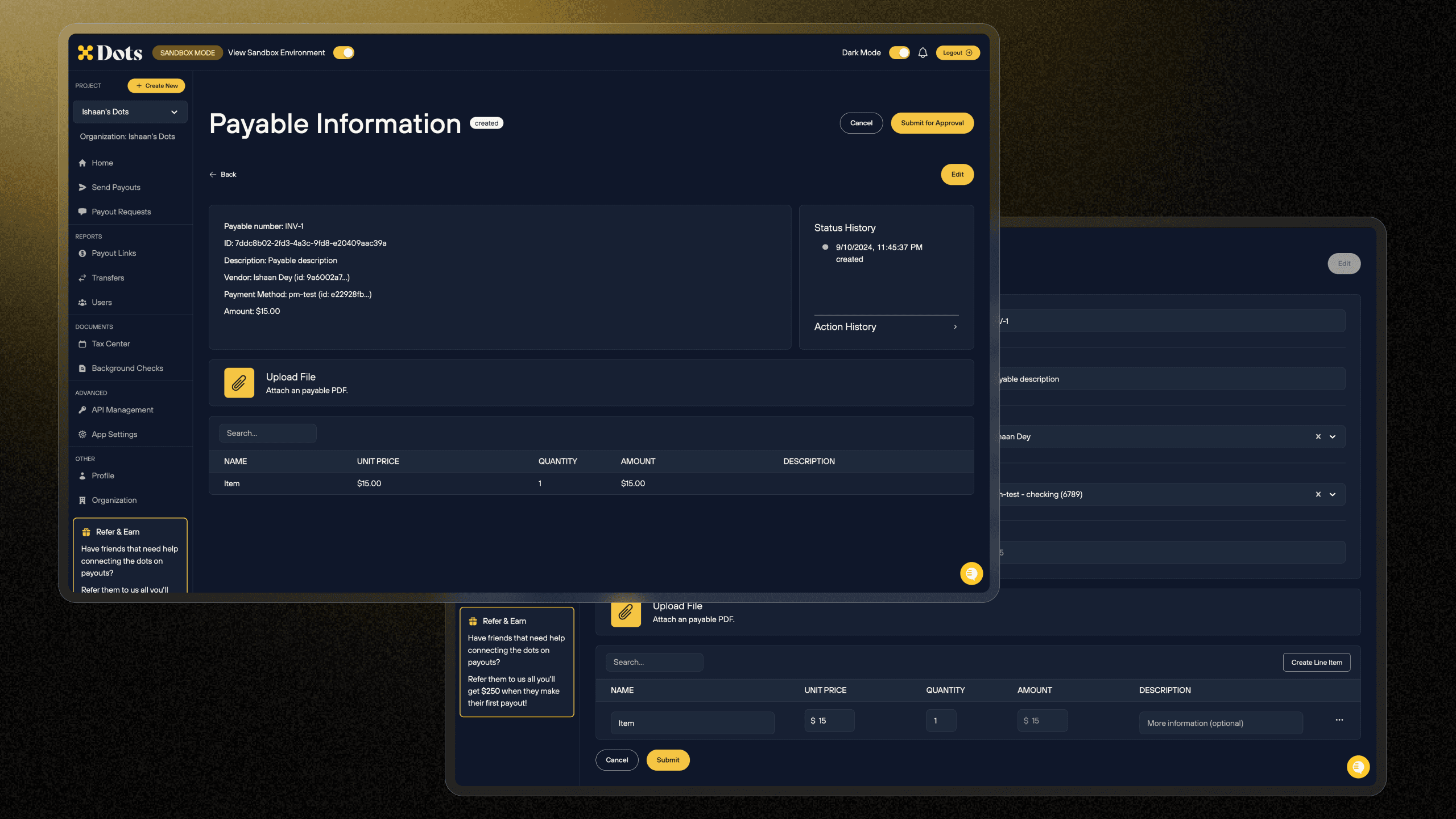Open the Home menu item in sidebar
The image size is (1456, 819).
[x=102, y=162]
